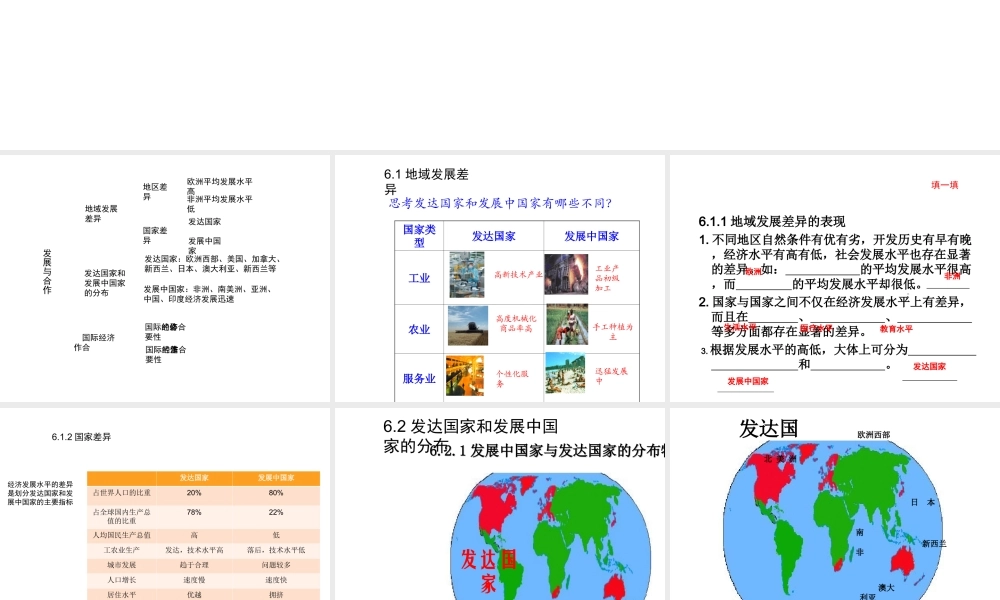Click the 22% cell in the comparison table

point(276,512)
